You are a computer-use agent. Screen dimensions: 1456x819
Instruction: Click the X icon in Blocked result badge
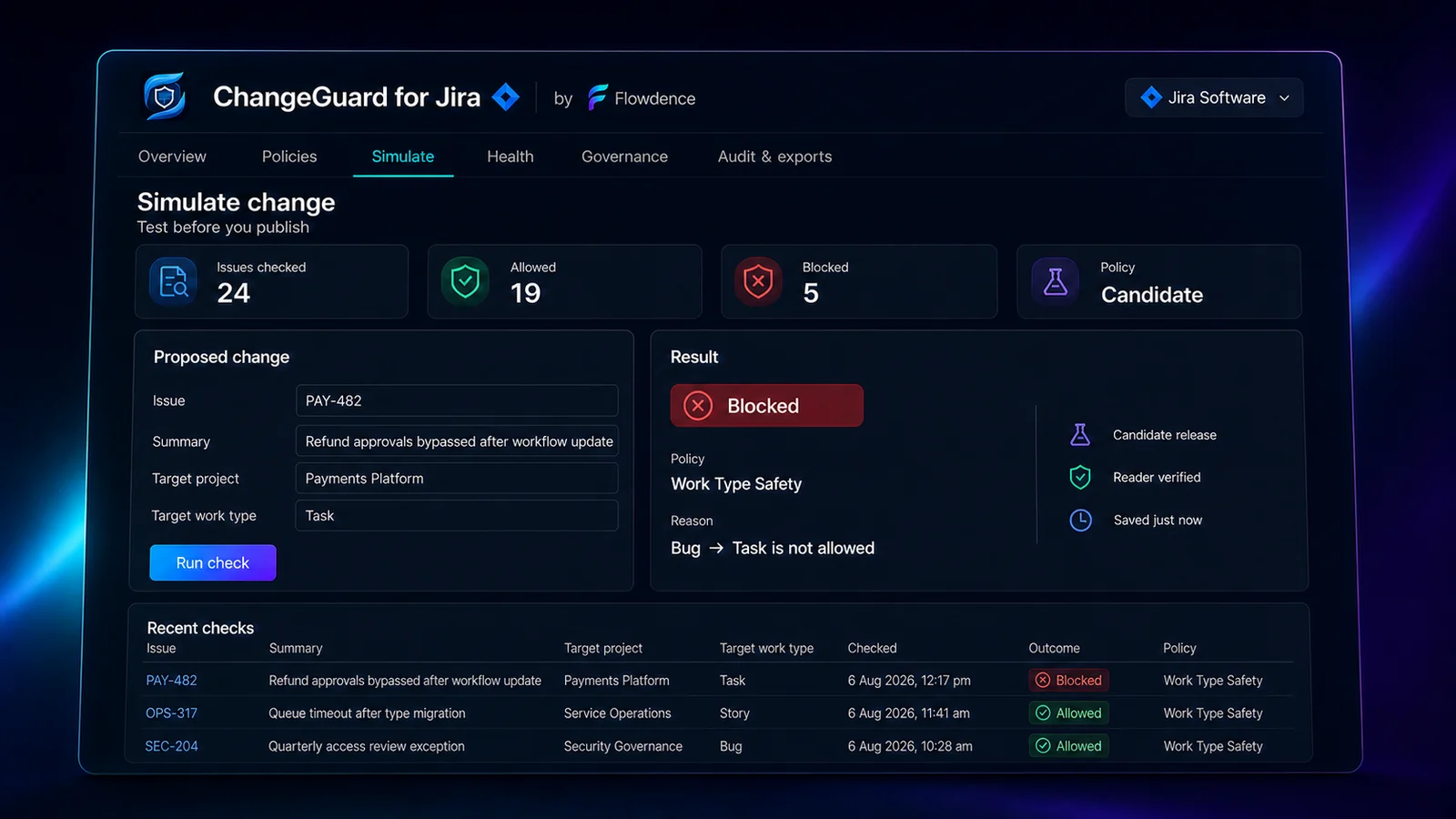click(x=698, y=406)
